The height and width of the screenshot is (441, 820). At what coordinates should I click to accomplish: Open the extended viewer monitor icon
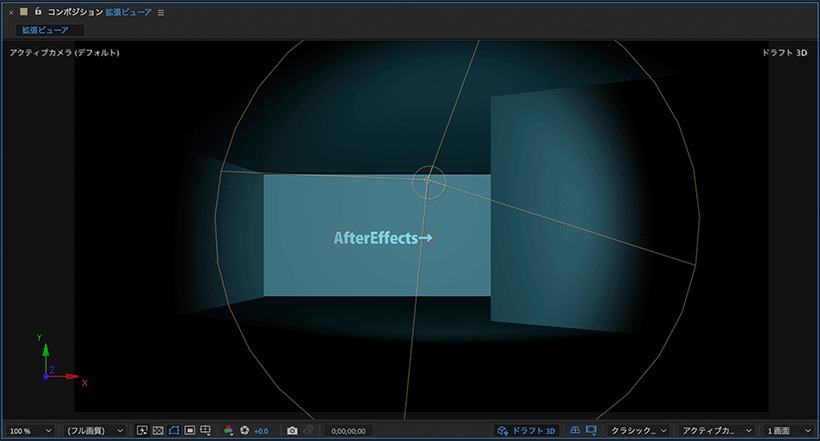(591, 430)
